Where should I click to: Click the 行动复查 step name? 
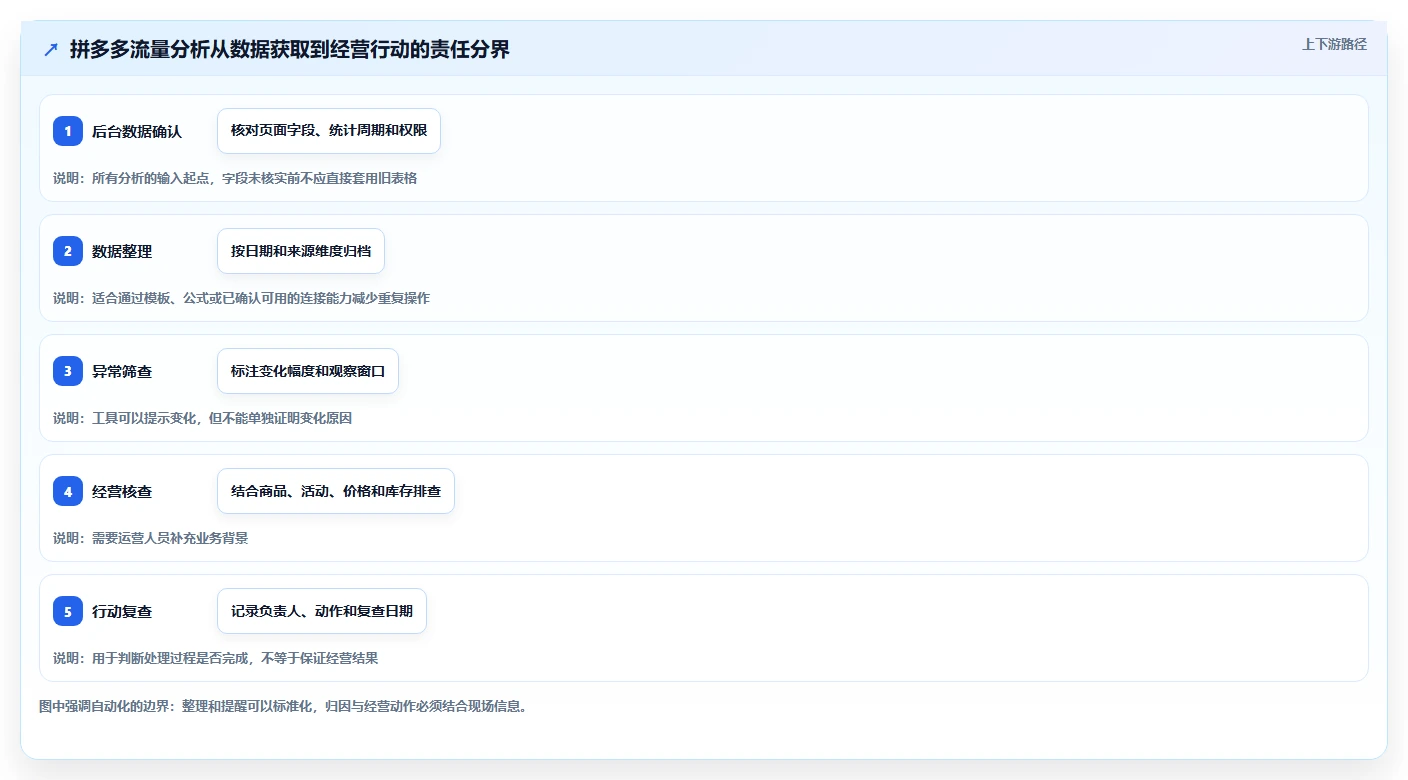click(x=122, y=611)
